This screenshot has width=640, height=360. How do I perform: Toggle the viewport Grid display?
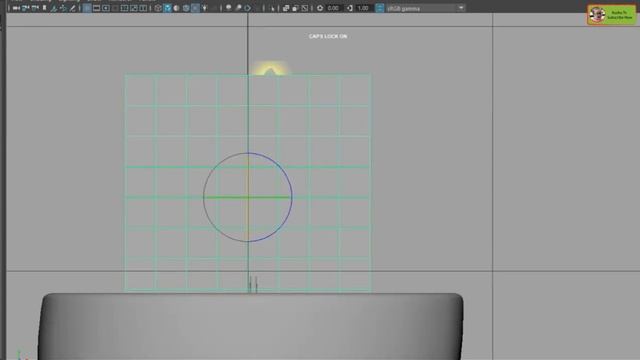(x=87, y=8)
